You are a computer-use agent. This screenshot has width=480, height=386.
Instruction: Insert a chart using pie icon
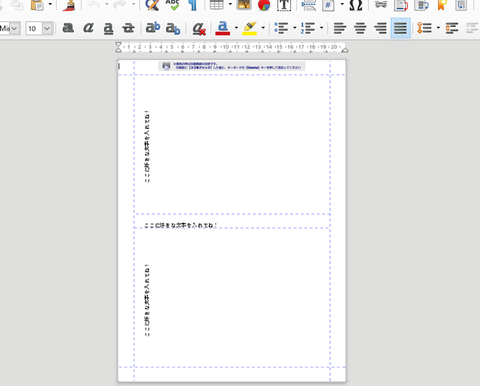click(x=264, y=5)
